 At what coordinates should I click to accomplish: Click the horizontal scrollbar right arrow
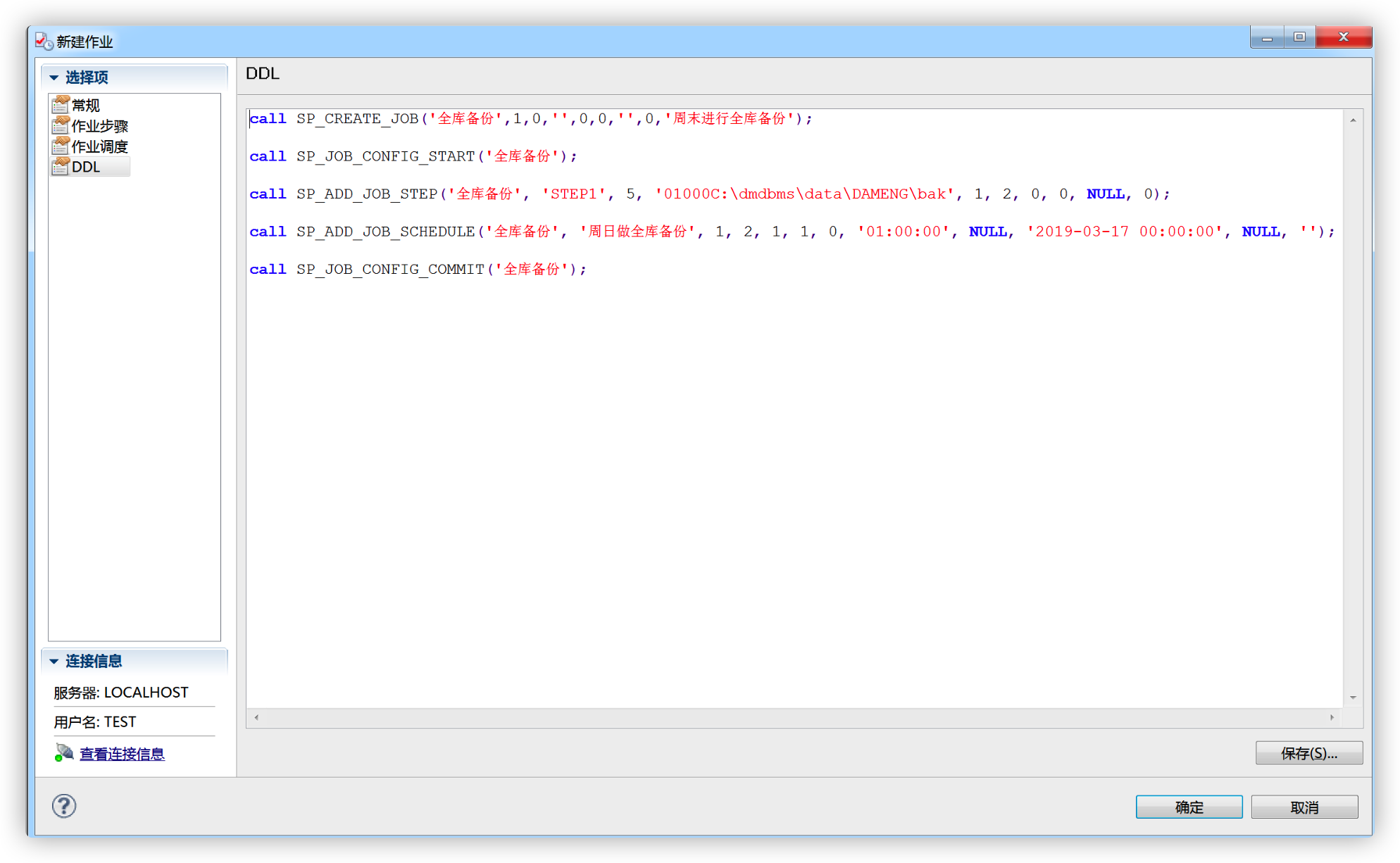pos(1332,717)
